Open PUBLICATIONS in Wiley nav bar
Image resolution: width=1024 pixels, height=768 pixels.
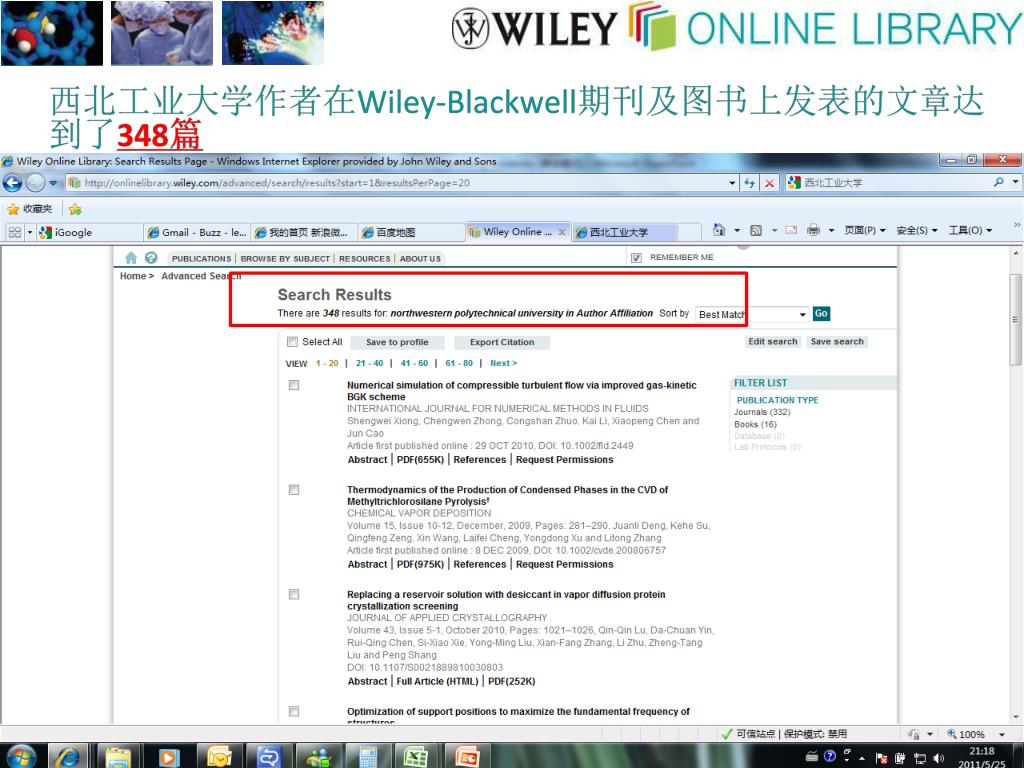point(201,259)
